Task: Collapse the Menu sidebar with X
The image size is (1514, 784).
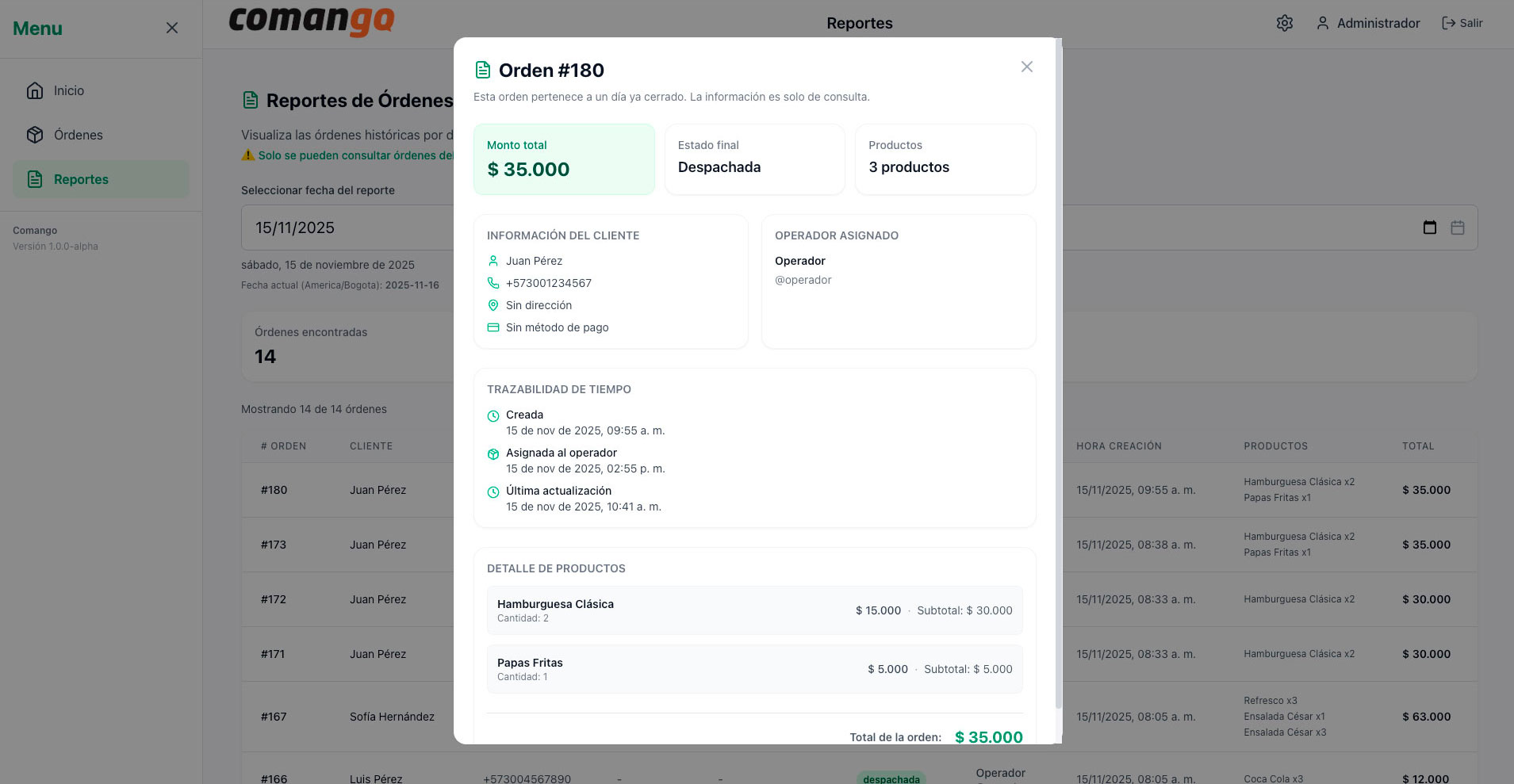Action: click(x=171, y=28)
